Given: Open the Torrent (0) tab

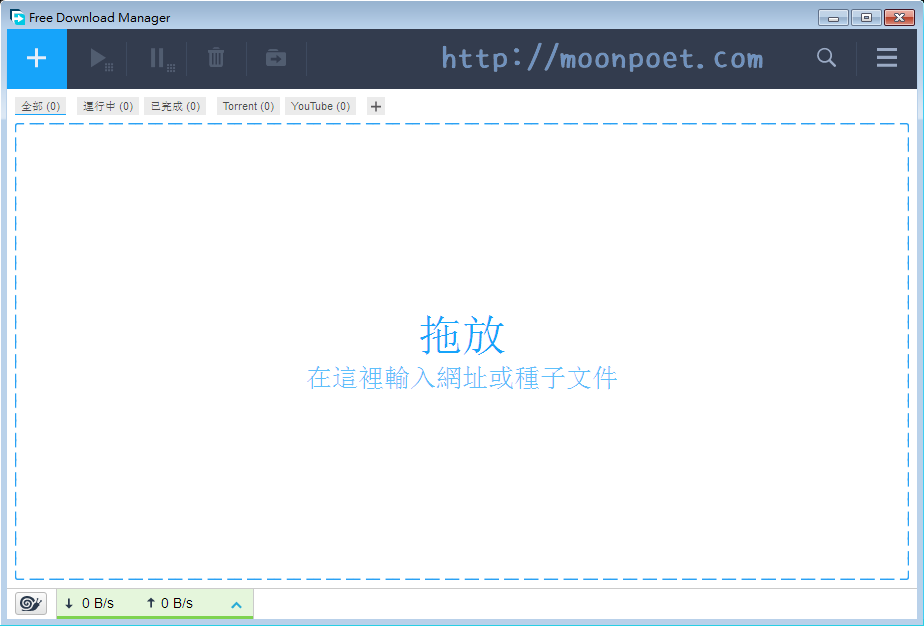Looking at the screenshot, I should pos(248,106).
